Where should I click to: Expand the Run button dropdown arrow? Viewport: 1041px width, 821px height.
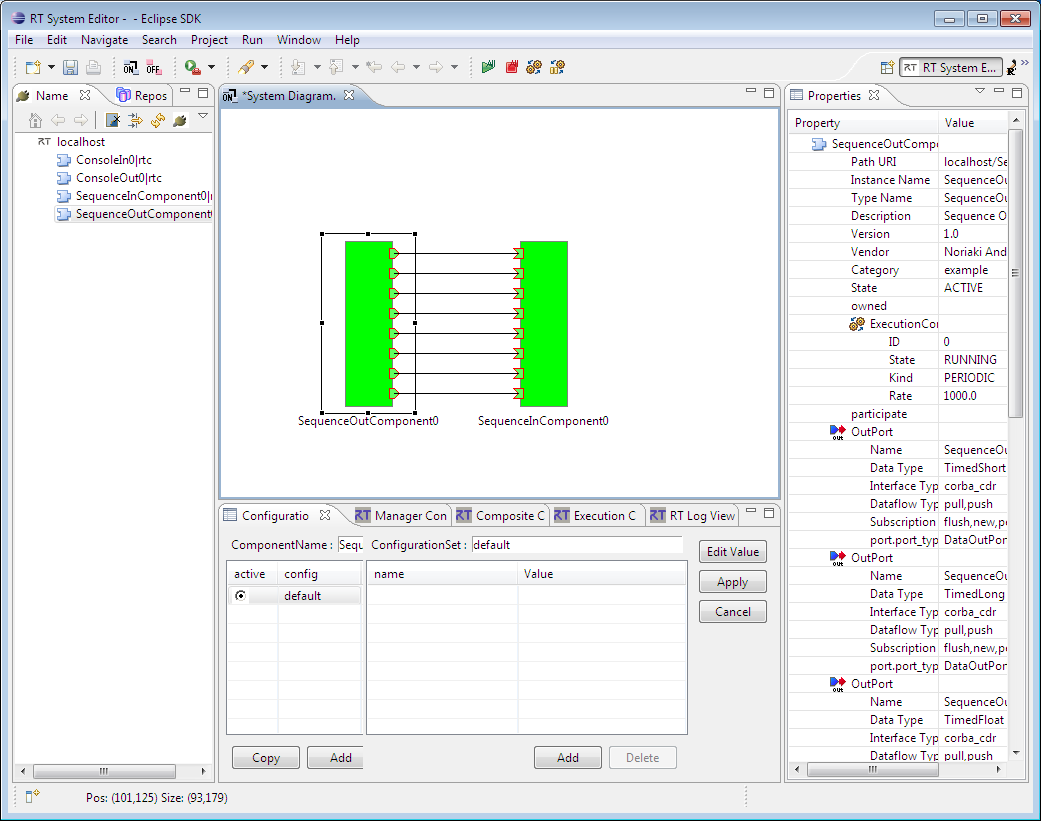click(x=211, y=67)
